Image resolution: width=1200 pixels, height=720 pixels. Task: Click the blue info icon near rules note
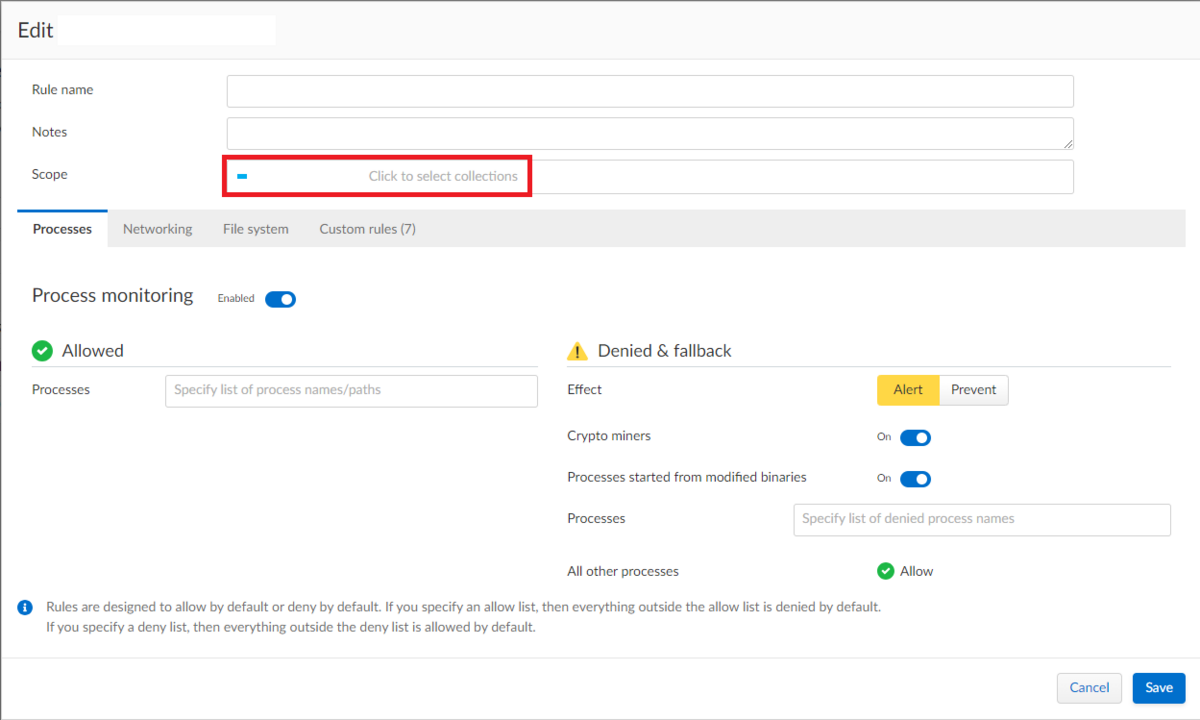coord(25,607)
